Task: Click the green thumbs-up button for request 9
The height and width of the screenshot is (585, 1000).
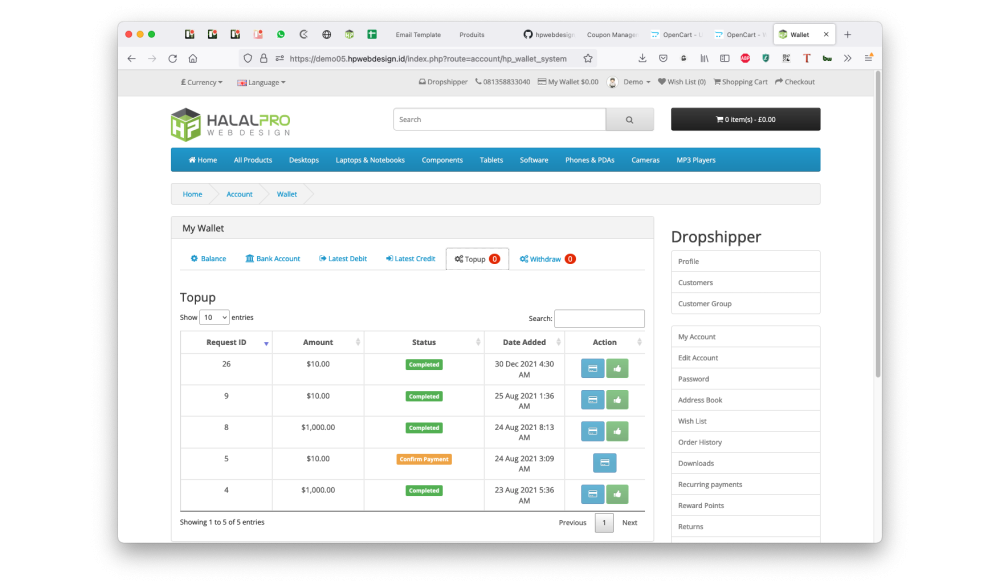Action: [617, 400]
